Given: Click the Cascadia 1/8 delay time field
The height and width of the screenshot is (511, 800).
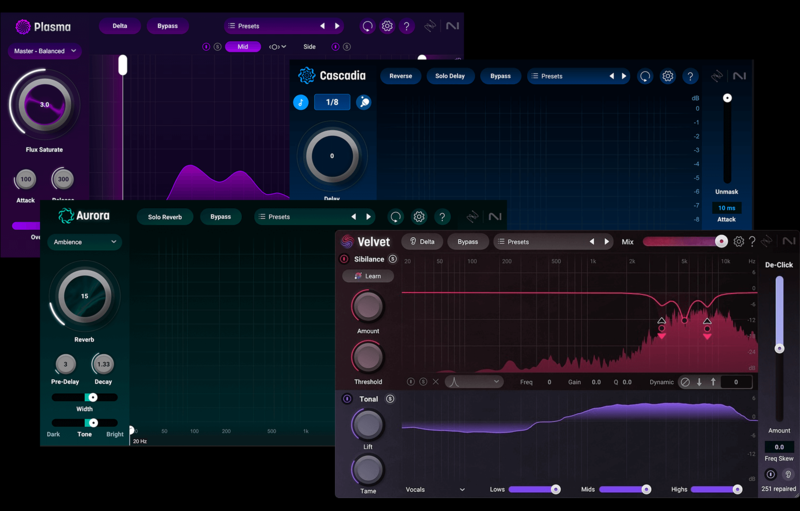Looking at the screenshot, I should click(332, 102).
